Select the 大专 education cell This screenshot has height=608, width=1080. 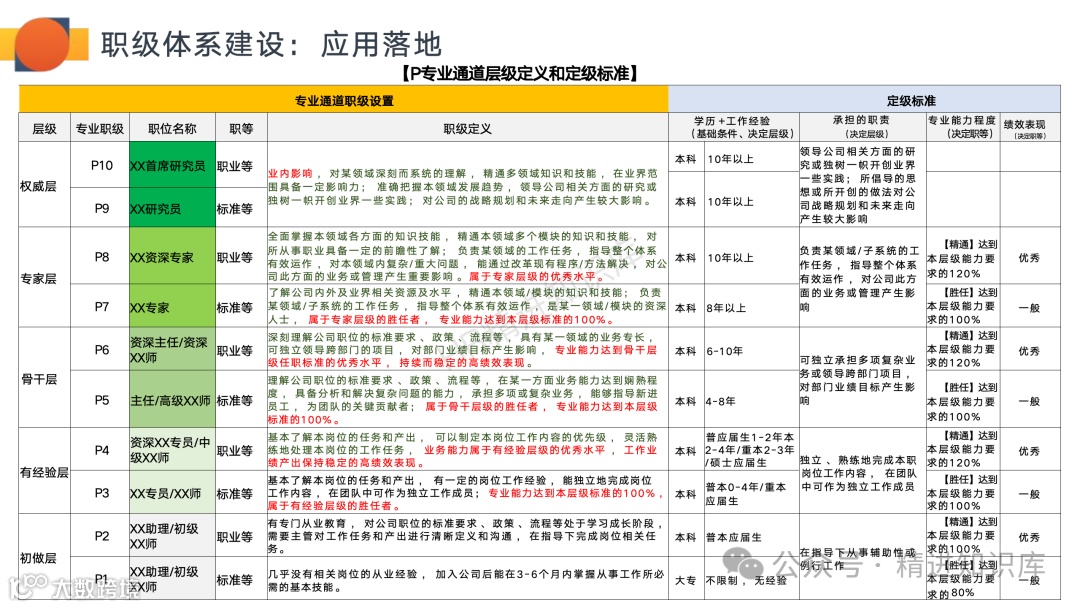[x=686, y=580]
